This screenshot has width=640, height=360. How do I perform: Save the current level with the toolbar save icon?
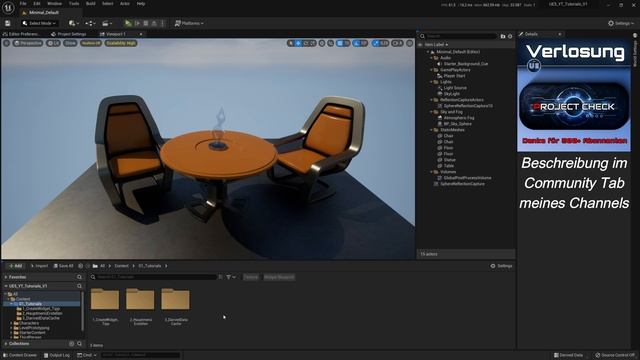click(8, 23)
